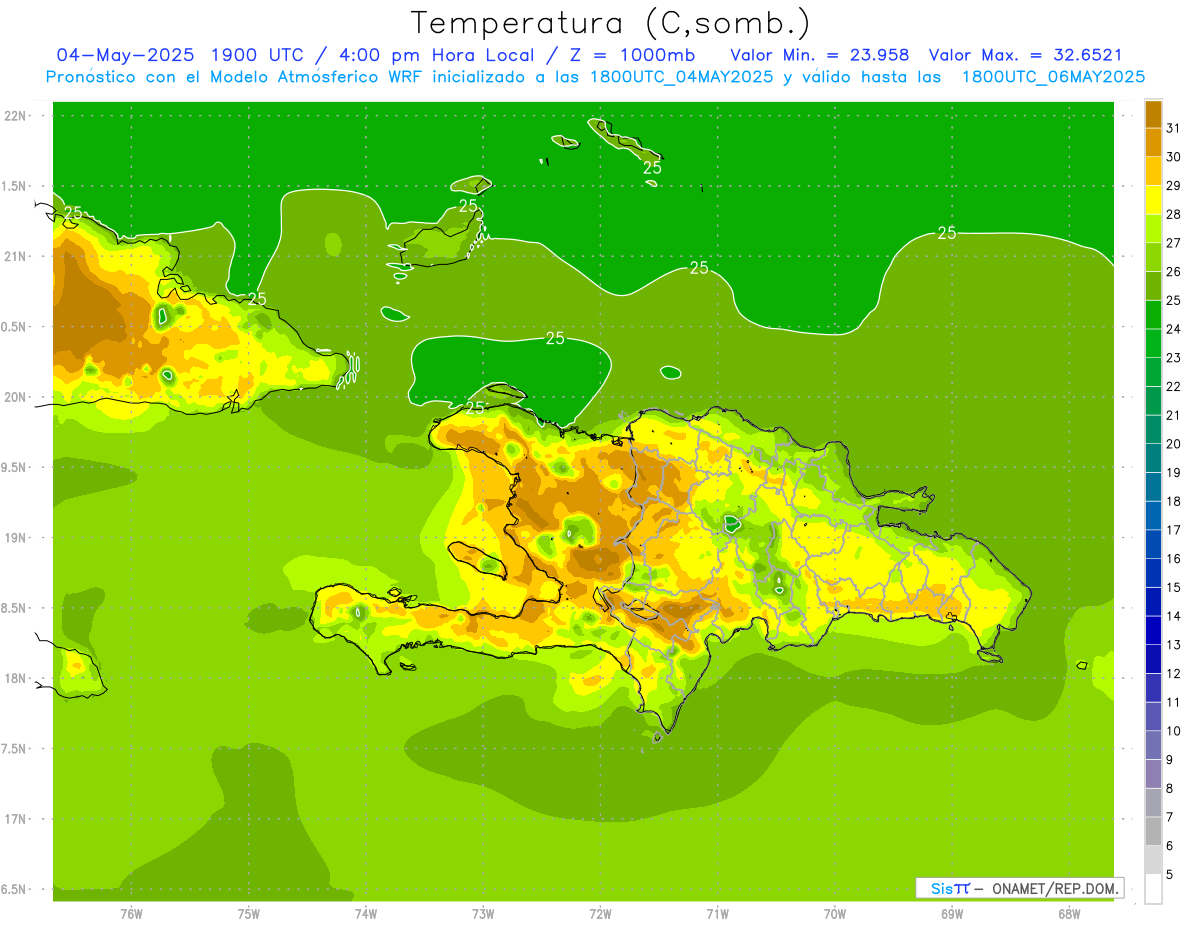
Task: Click the 70W longitude axis label
Action: tap(835, 914)
